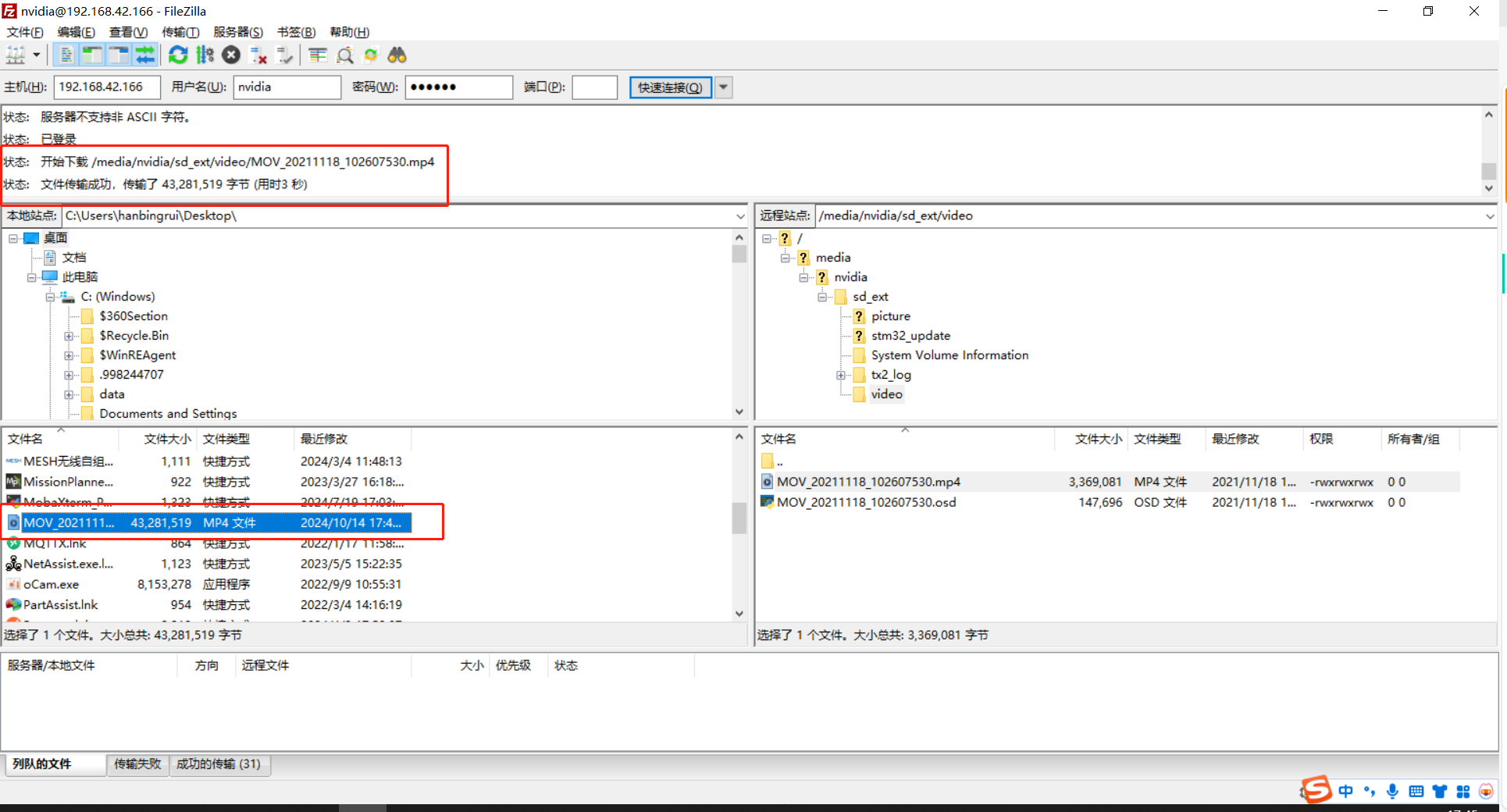
Task: Reconnect to the last server
Action: tap(285, 55)
